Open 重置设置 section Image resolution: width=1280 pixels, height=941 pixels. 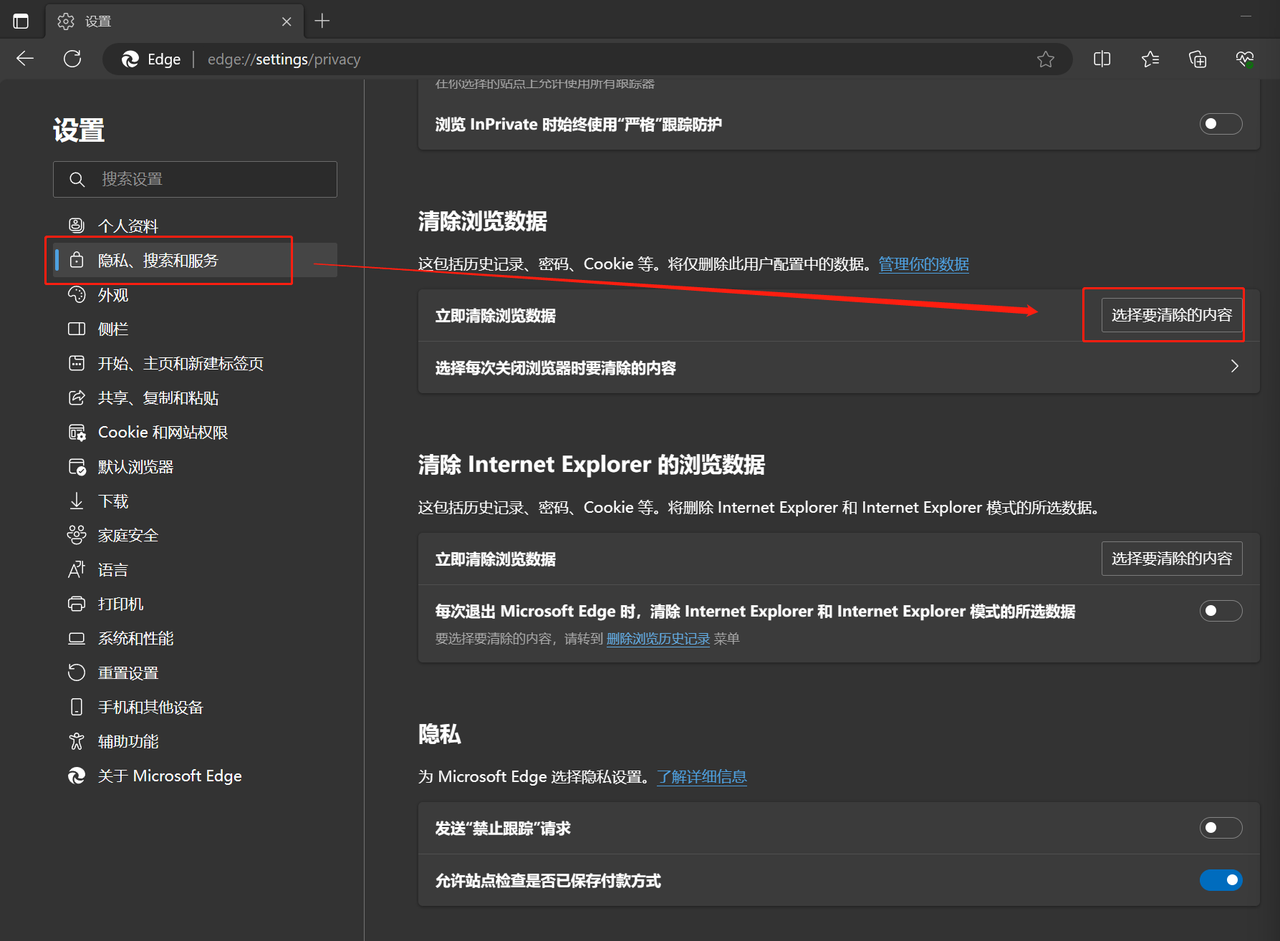[195, 672]
